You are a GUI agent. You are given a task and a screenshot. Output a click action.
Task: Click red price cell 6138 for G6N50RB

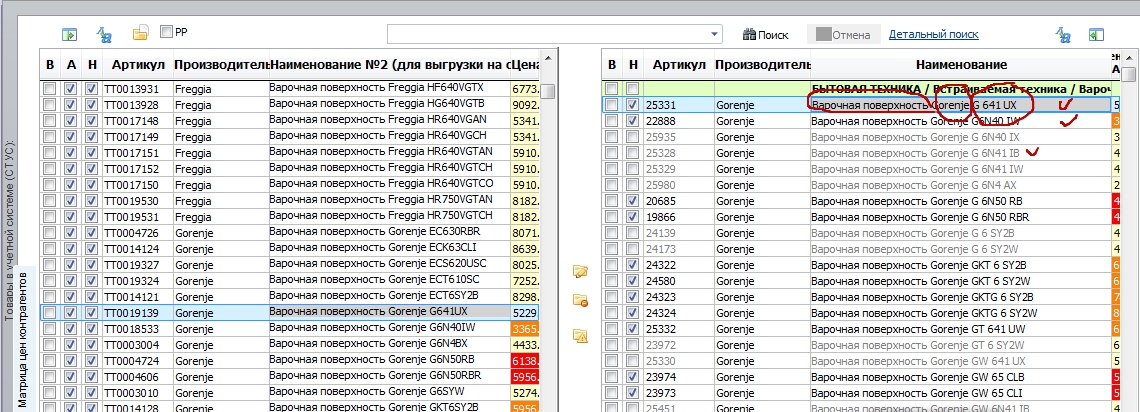click(525, 360)
